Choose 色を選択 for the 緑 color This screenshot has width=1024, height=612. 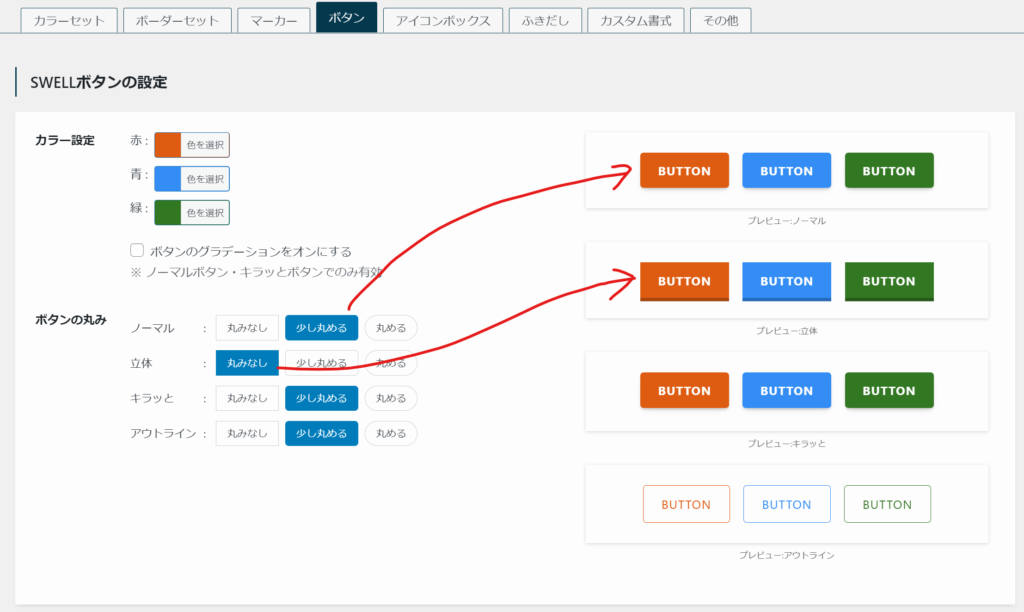click(204, 213)
